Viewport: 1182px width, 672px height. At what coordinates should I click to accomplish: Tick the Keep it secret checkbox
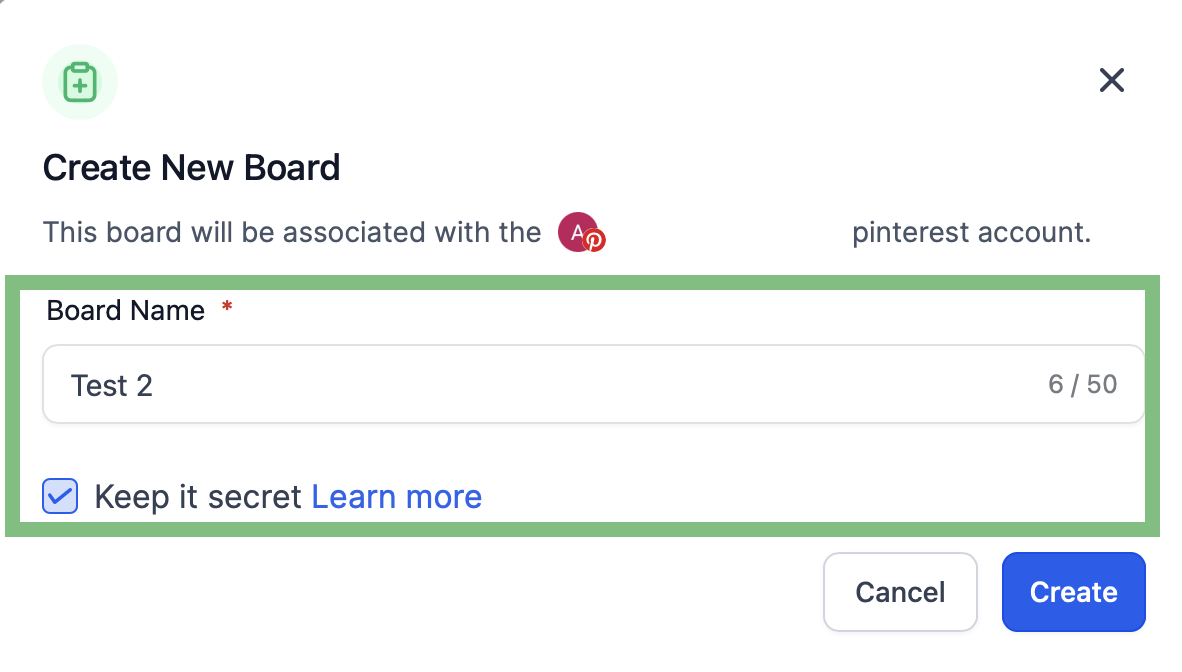point(60,496)
